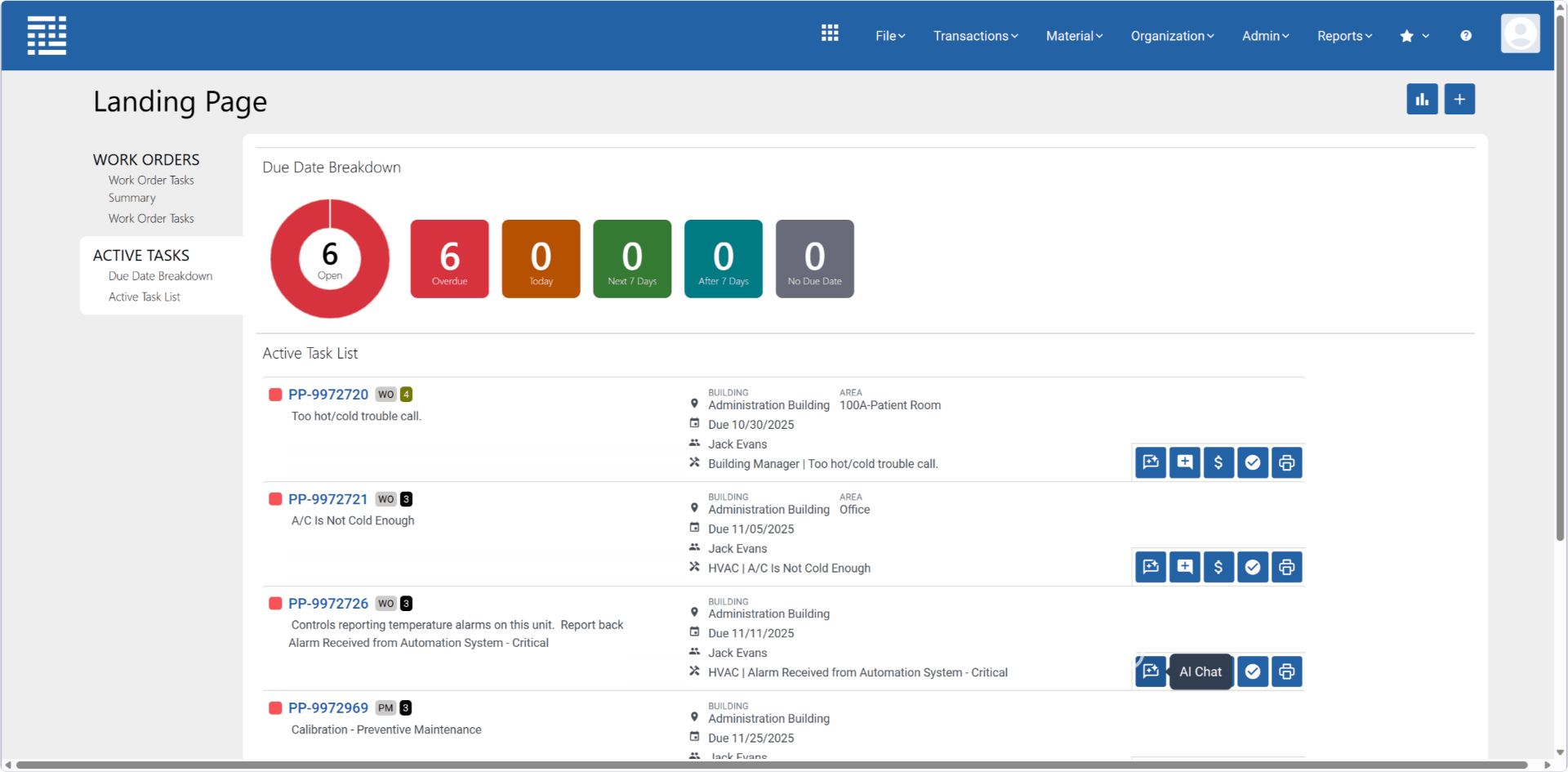Click the help question mark icon
Screen dimensions: 1568x772
1466,36
